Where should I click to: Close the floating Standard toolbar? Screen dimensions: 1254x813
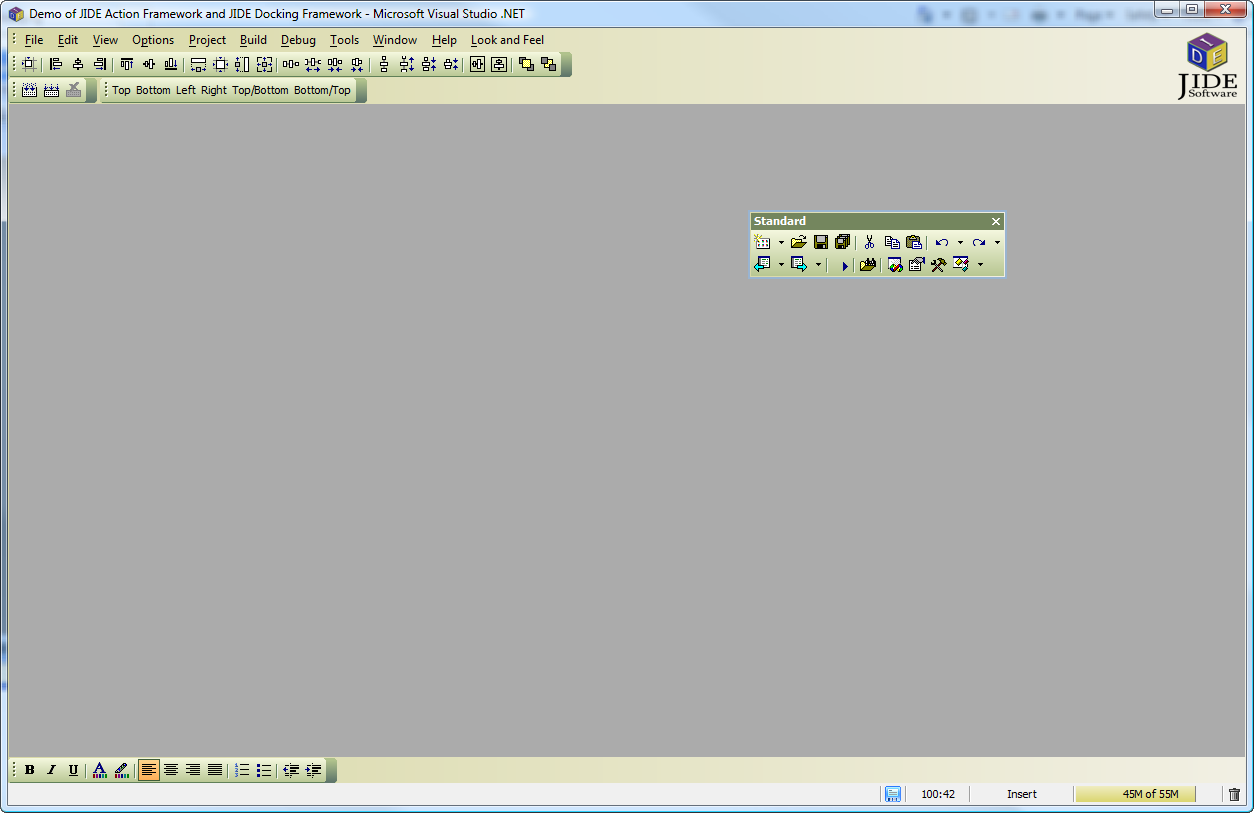pos(996,221)
